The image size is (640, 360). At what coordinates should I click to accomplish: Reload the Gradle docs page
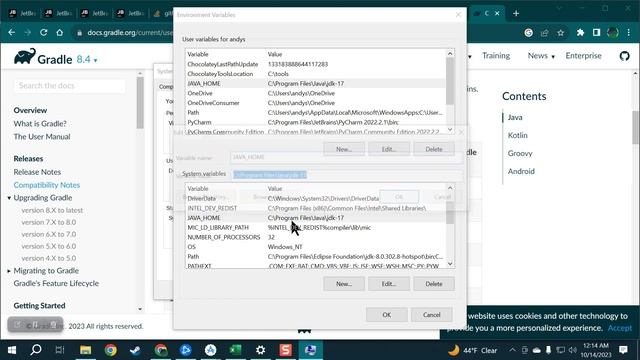click(x=43, y=33)
